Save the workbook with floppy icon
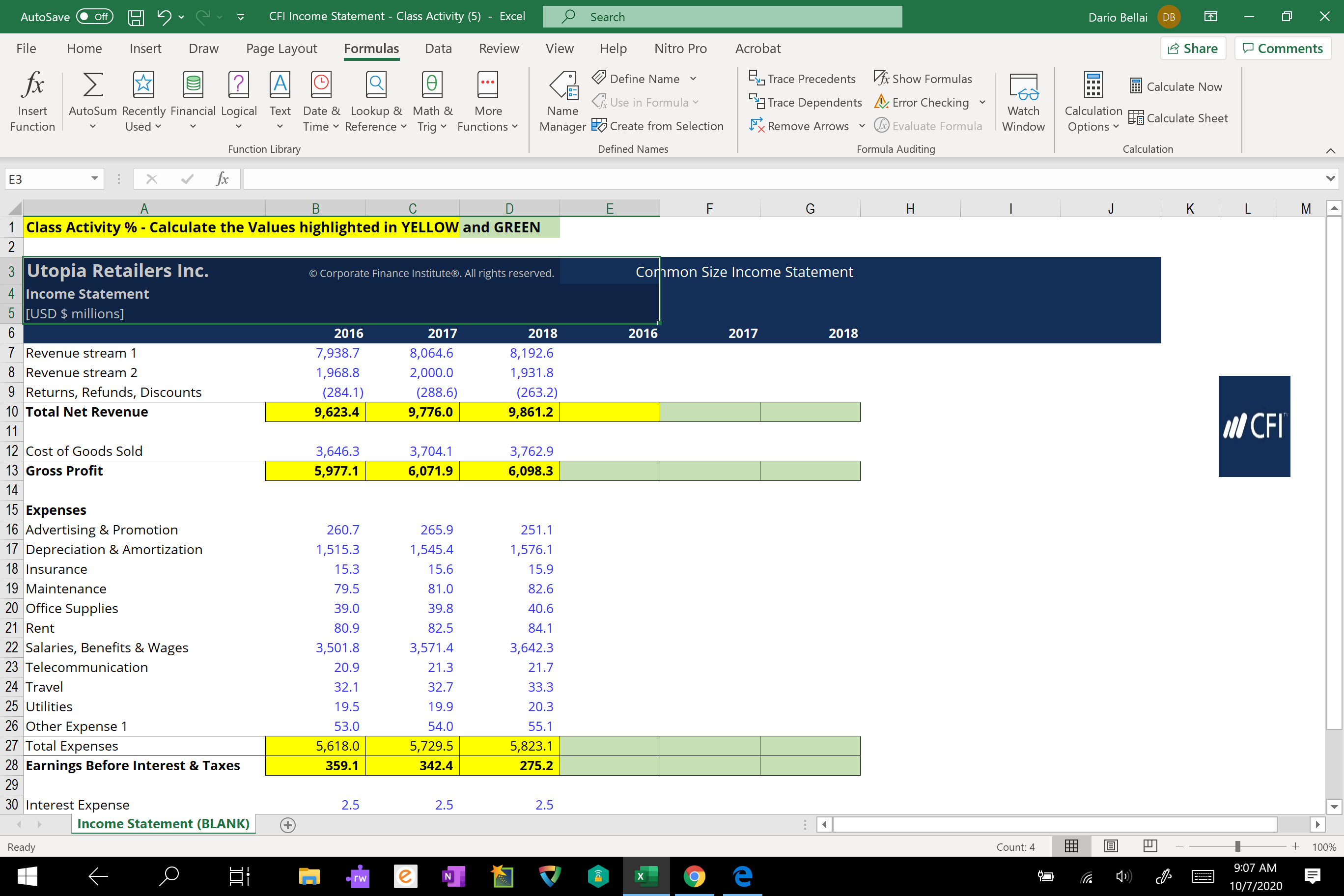 136,17
